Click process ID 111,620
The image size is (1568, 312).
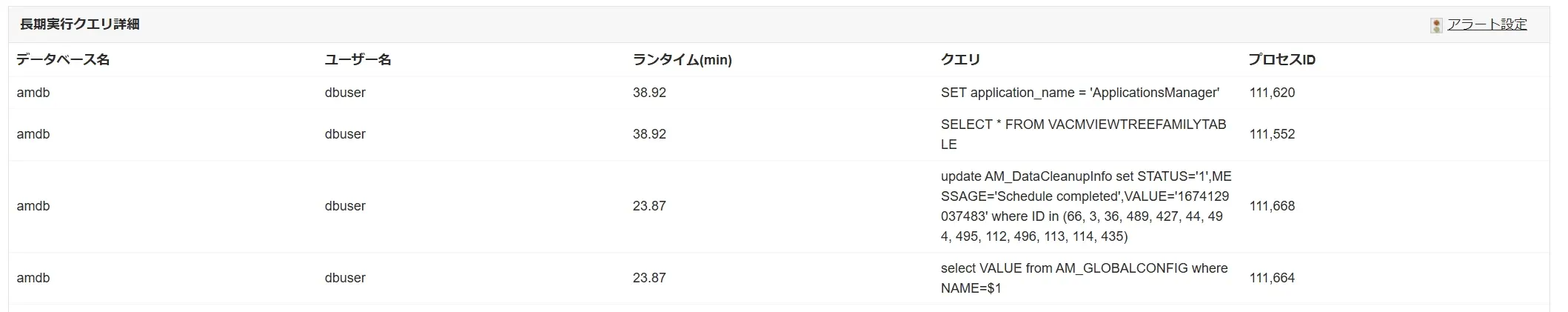(1272, 93)
